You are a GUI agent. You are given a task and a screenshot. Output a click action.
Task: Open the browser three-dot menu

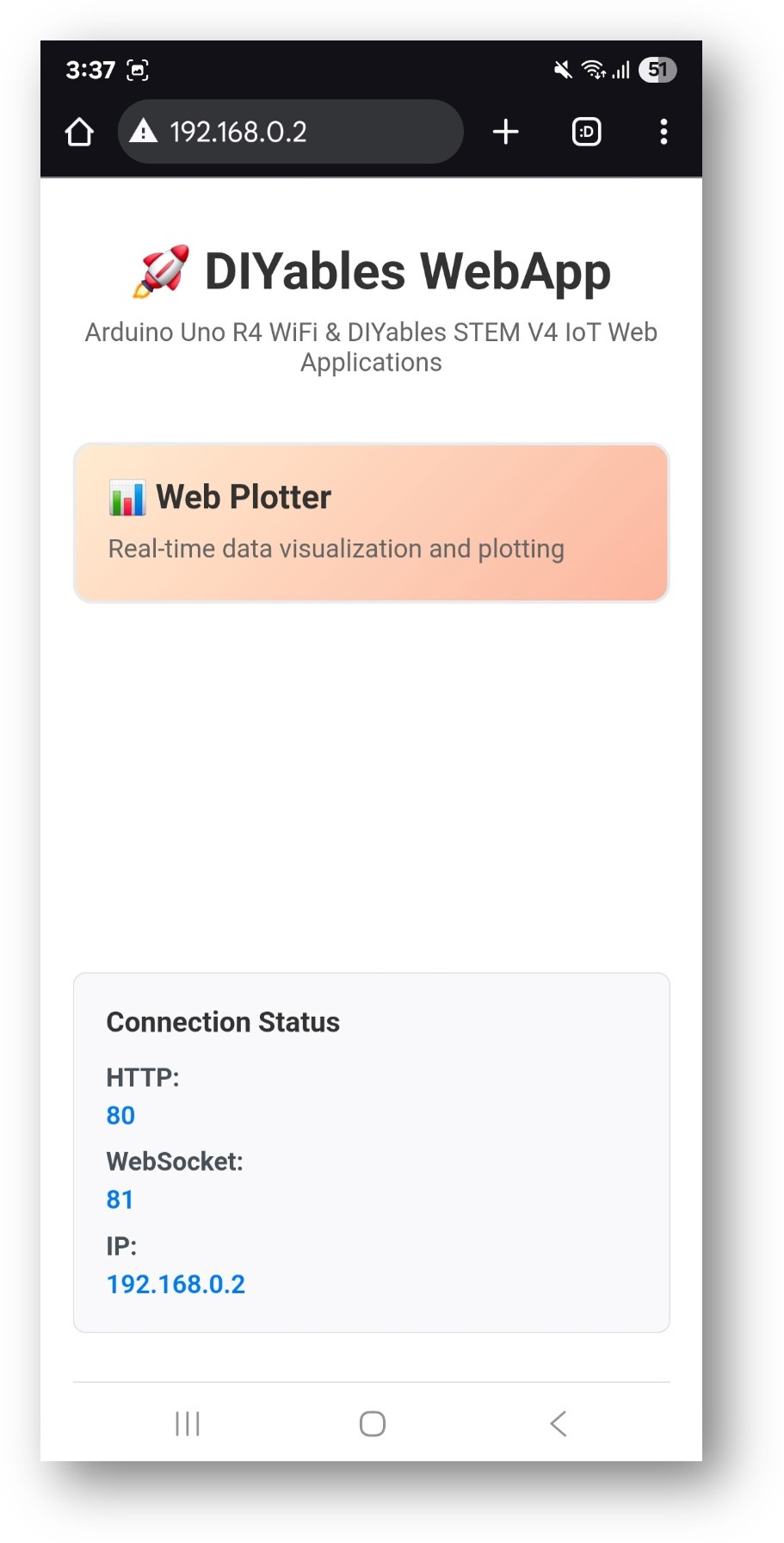663,132
